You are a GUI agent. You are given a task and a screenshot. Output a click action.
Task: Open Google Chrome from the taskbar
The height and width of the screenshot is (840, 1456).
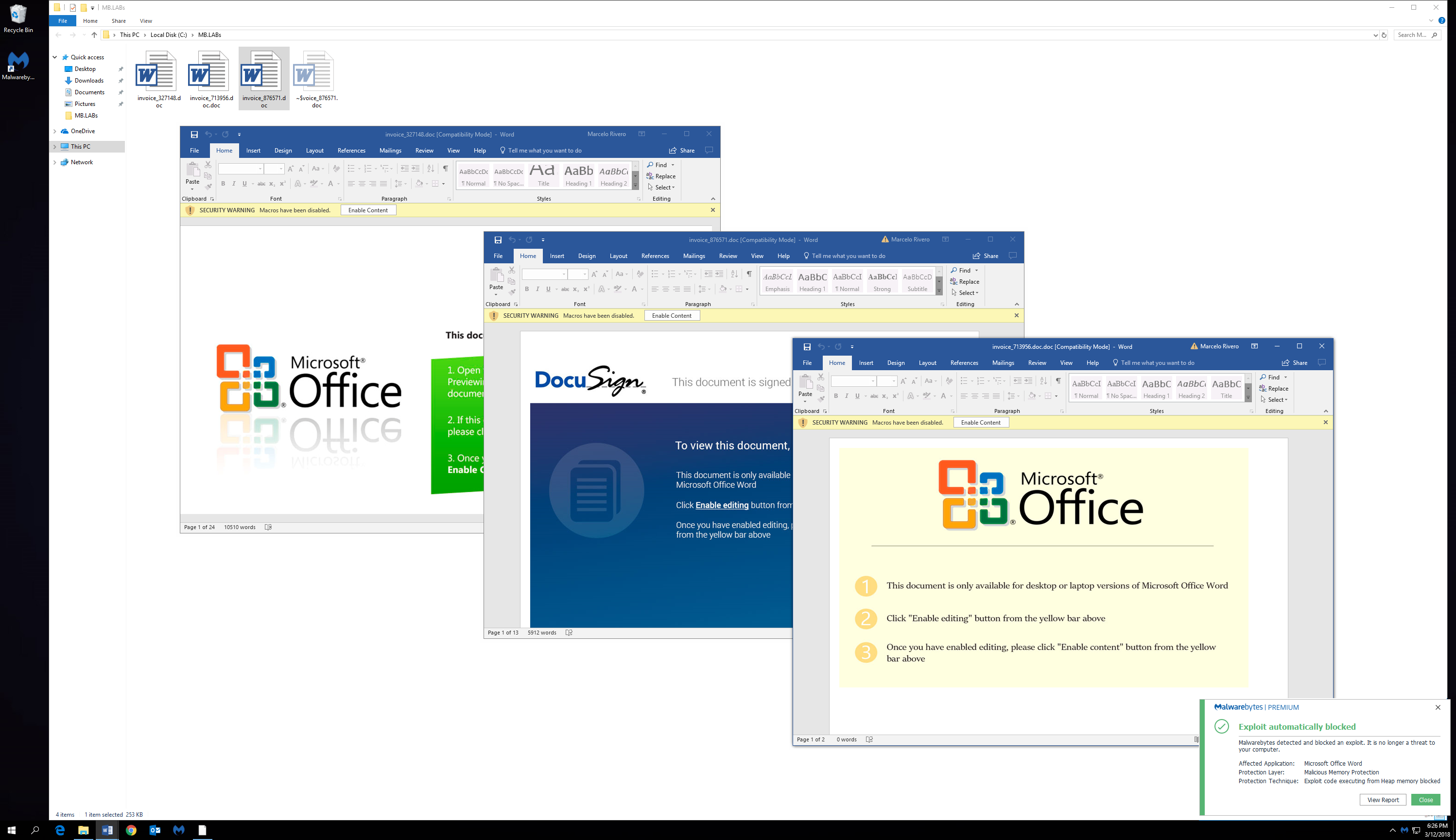(x=131, y=830)
